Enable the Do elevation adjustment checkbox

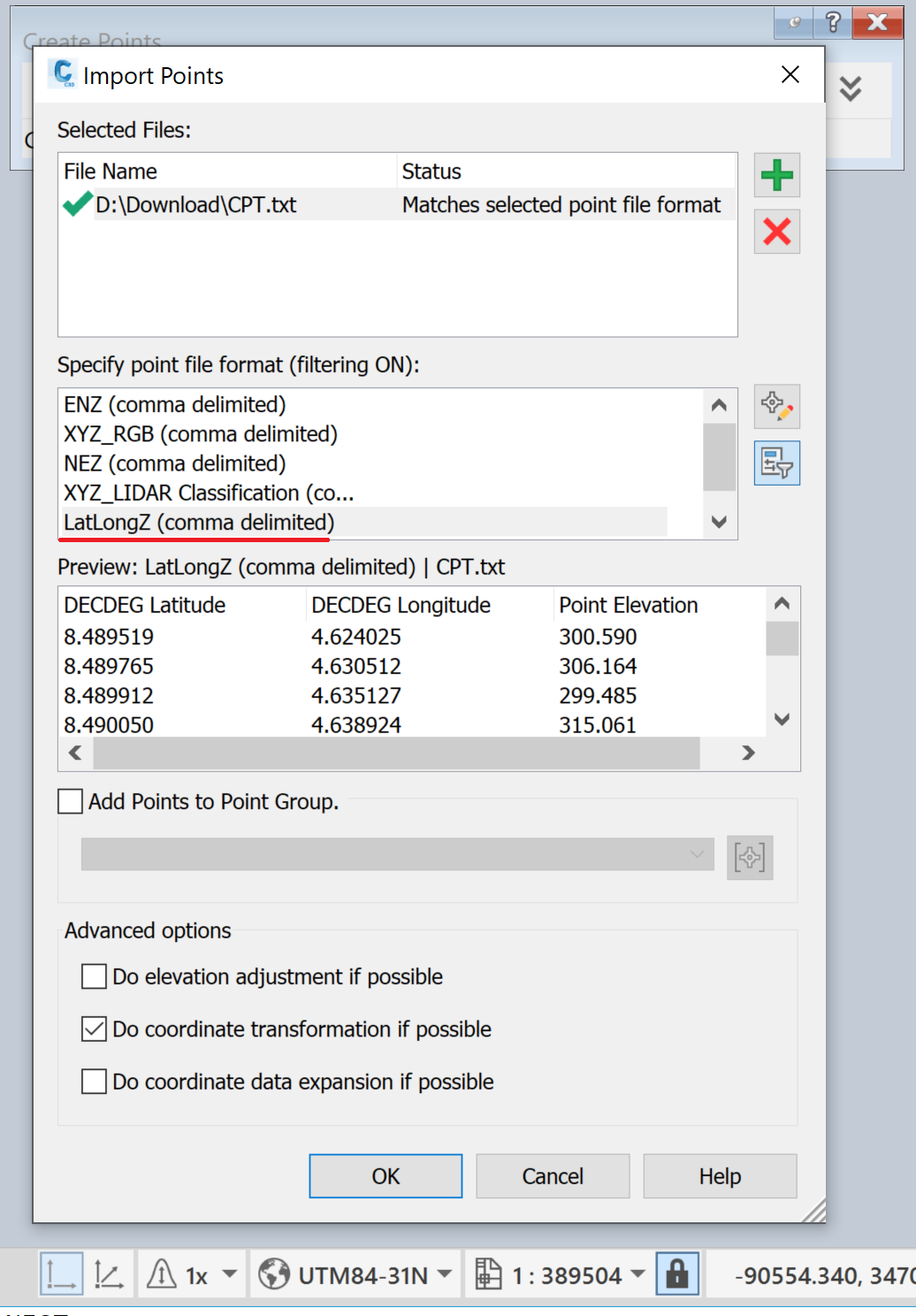[x=94, y=976]
